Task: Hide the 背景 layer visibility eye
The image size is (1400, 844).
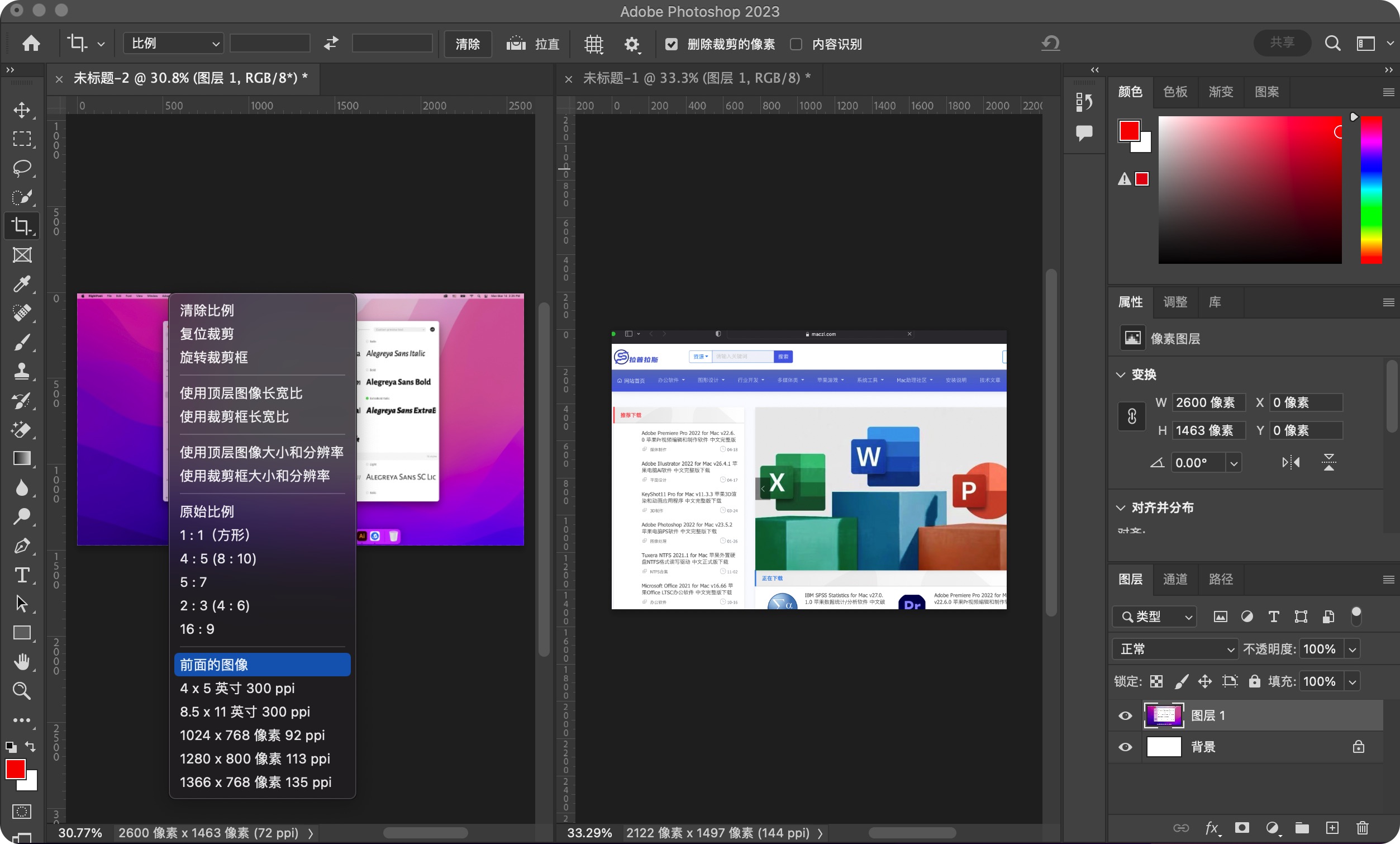Action: 1125,747
